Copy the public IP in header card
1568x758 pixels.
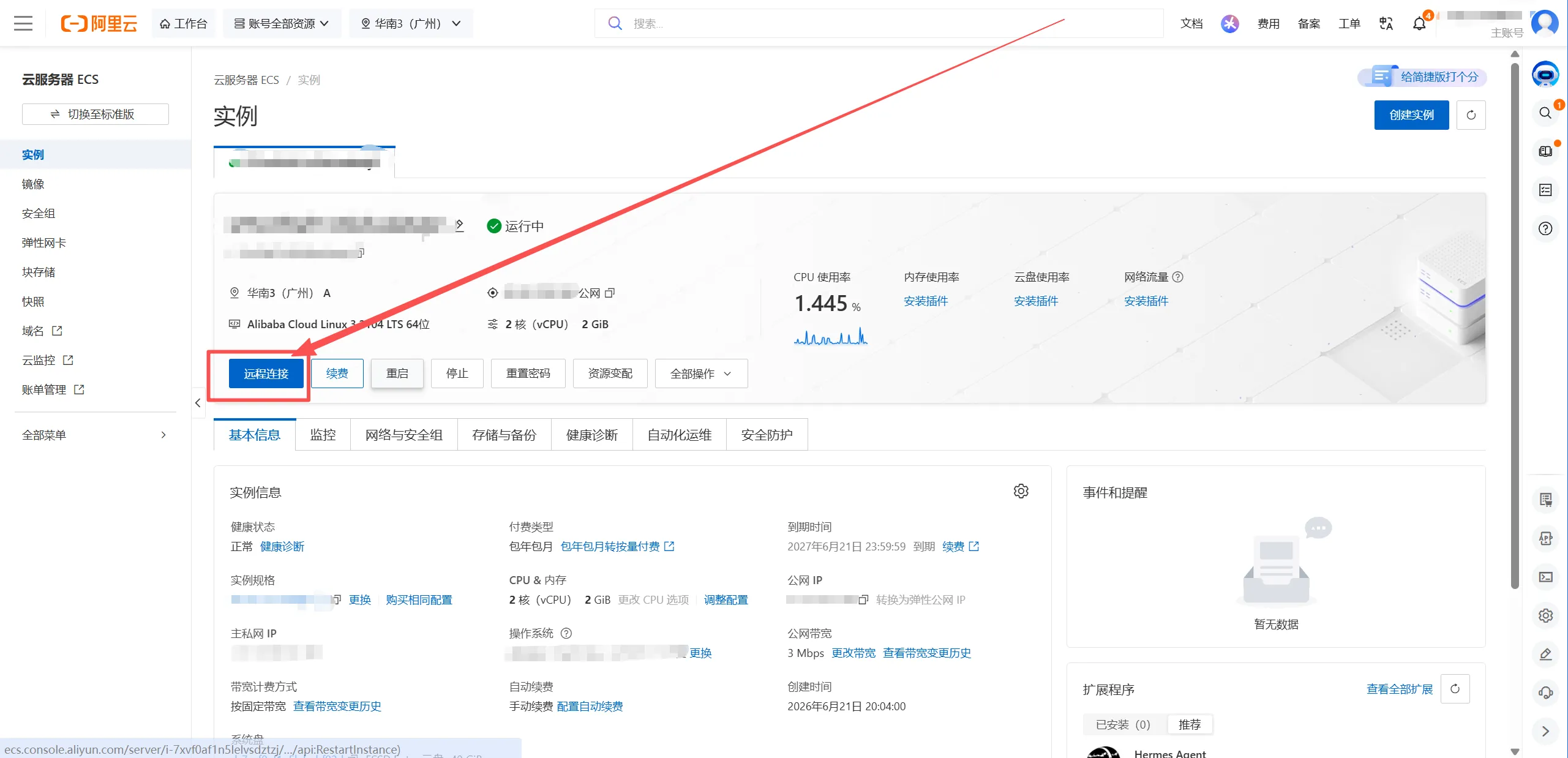609,293
